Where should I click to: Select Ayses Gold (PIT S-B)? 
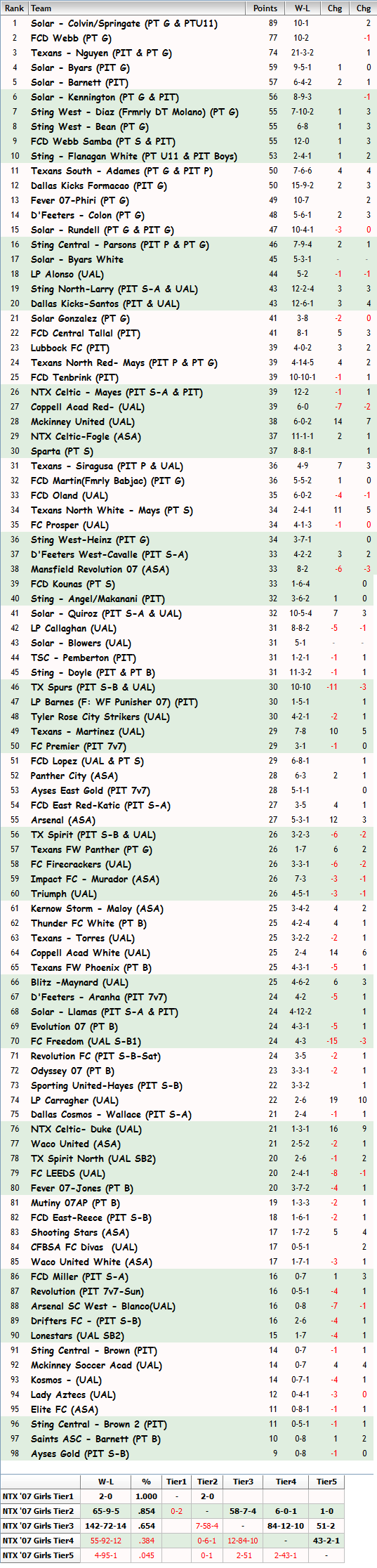80,1453
